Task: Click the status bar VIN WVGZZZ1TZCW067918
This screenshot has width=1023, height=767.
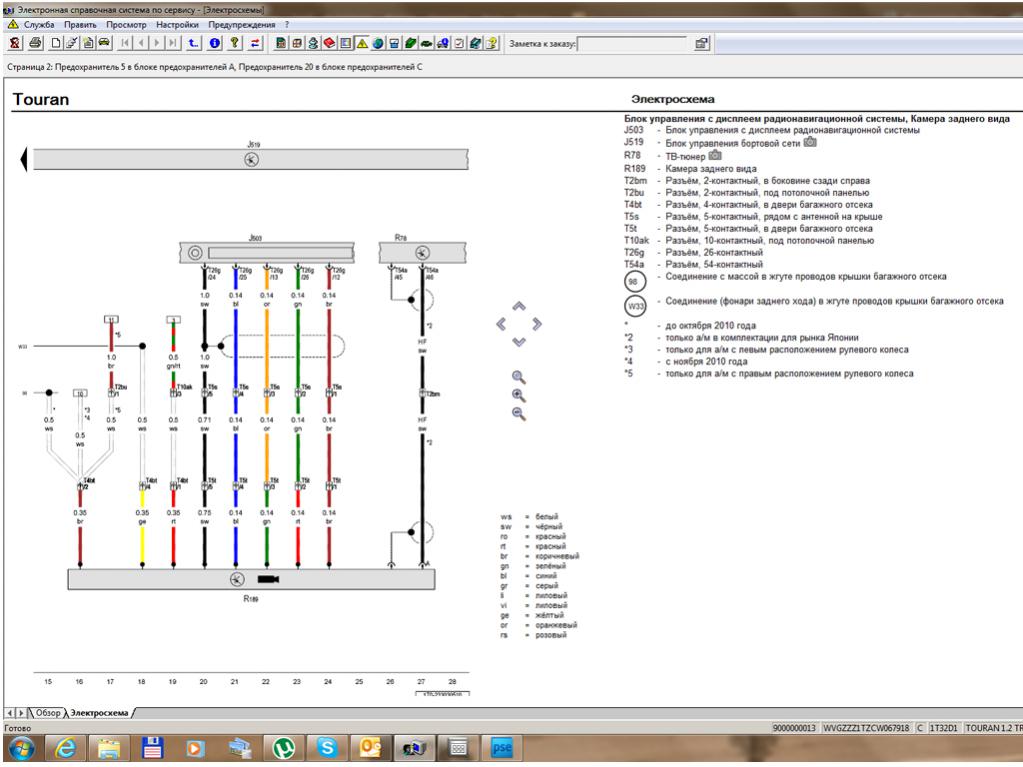Action: coord(866,728)
